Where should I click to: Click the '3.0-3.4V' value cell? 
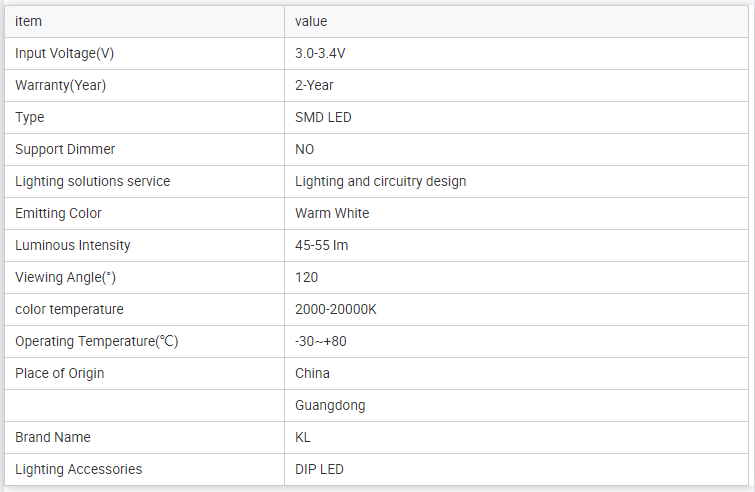pyautogui.click(x=320, y=53)
